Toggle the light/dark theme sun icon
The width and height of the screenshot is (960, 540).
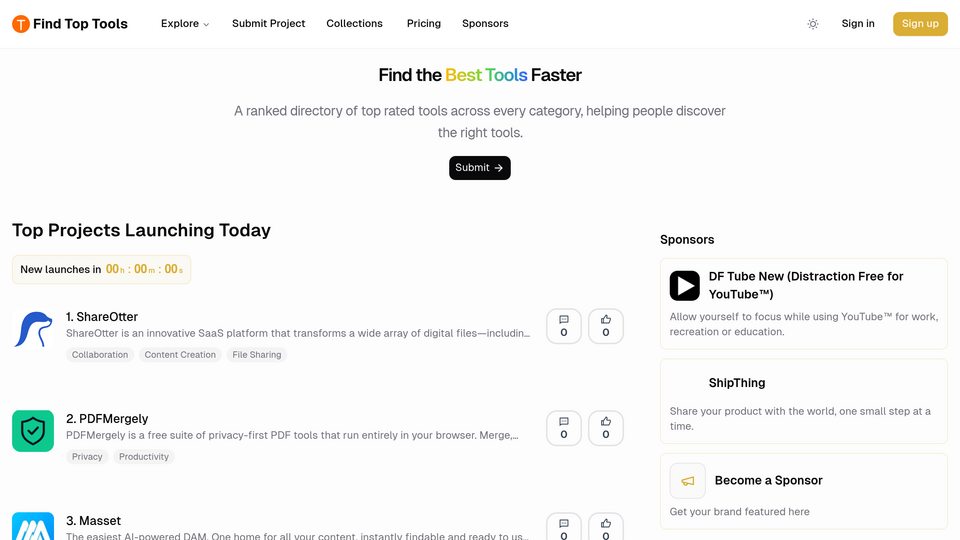pyautogui.click(x=812, y=24)
